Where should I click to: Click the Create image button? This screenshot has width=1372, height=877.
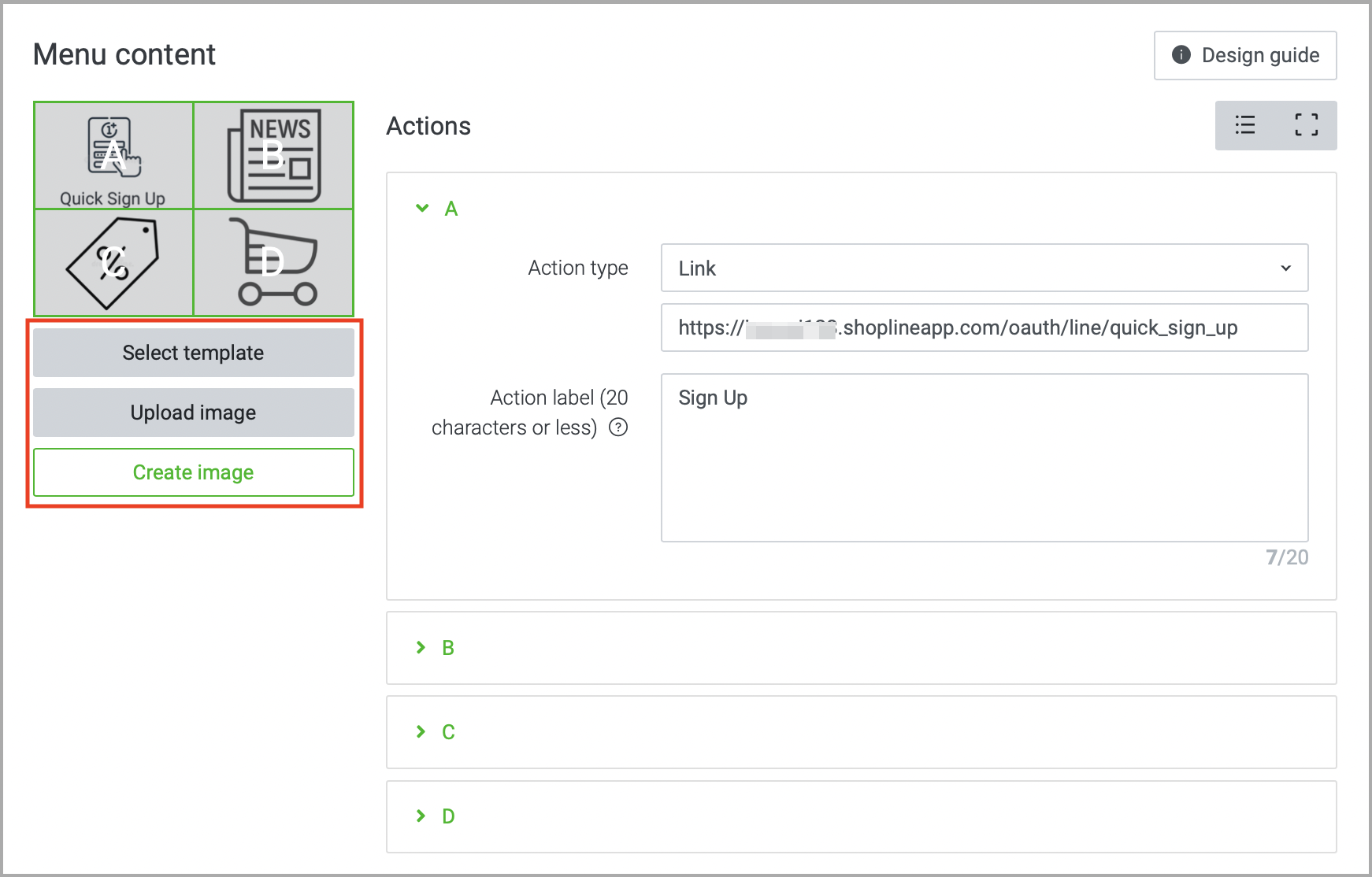point(194,472)
